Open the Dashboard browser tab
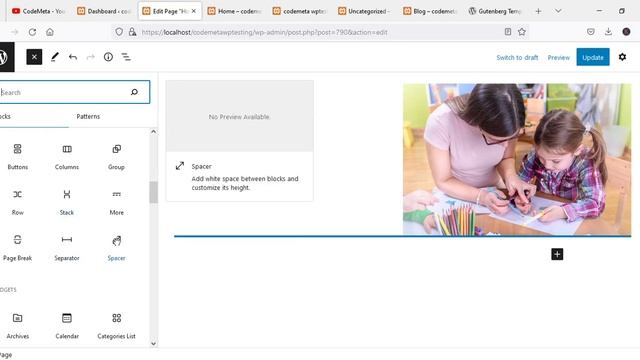 click(104, 11)
